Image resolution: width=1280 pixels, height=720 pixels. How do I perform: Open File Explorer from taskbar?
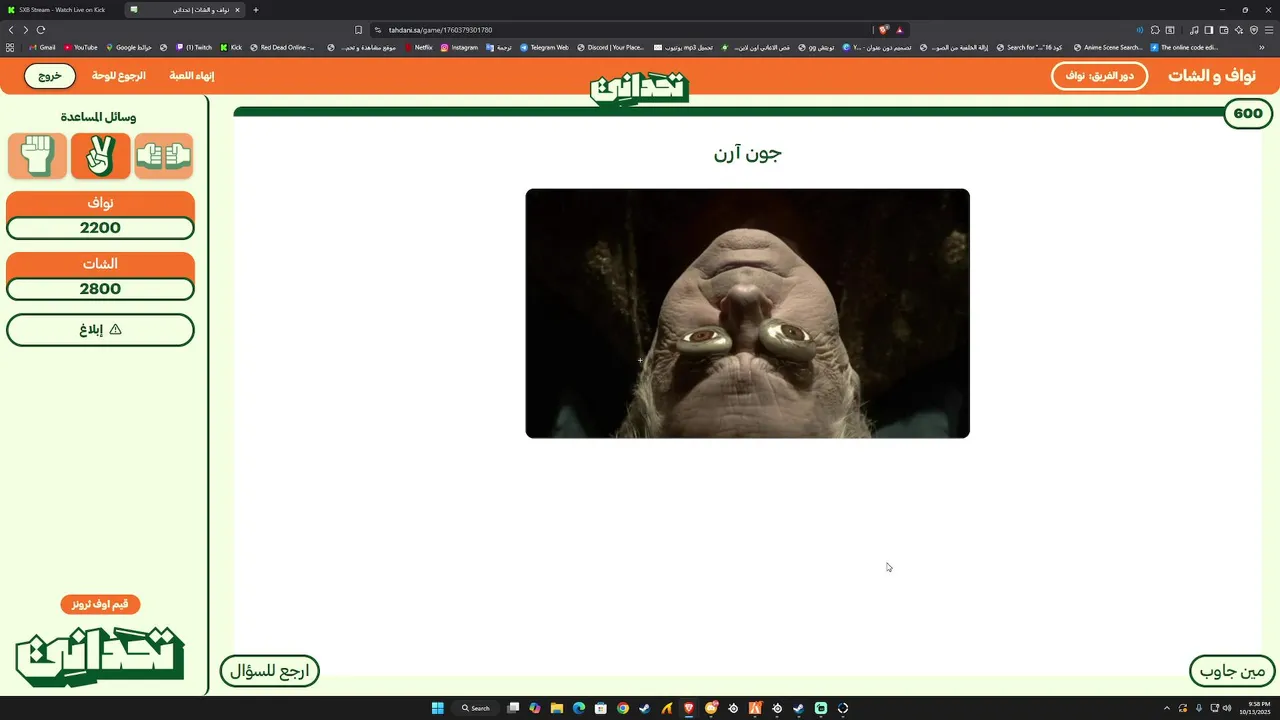tap(557, 708)
